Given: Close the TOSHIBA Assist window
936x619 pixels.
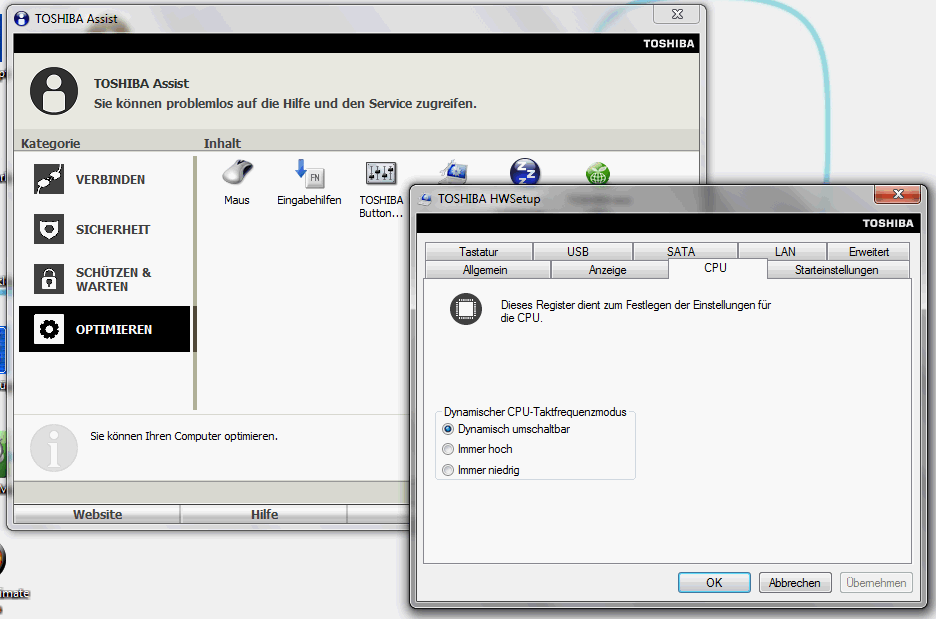Looking at the screenshot, I should click(676, 14).
